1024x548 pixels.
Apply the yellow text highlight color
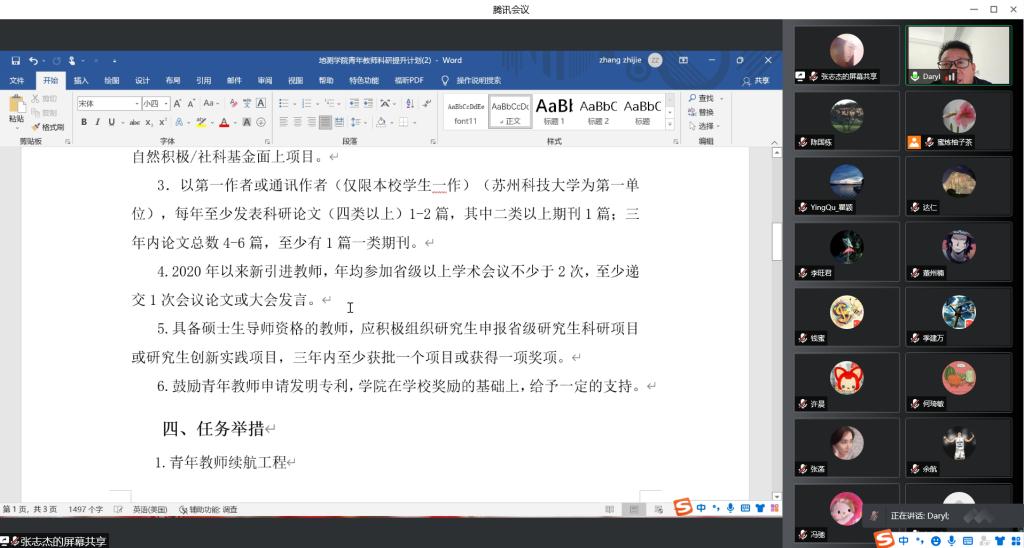tap(201, 122)
